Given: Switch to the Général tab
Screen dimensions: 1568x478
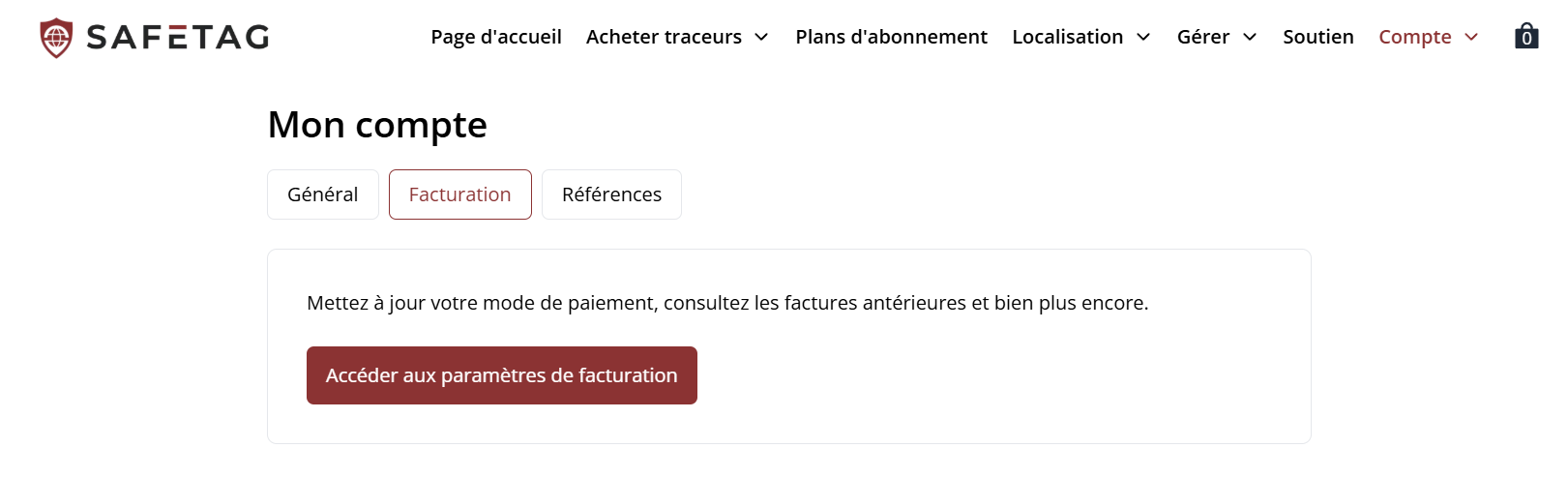Looking at the screenshot, I should [322, 194].
